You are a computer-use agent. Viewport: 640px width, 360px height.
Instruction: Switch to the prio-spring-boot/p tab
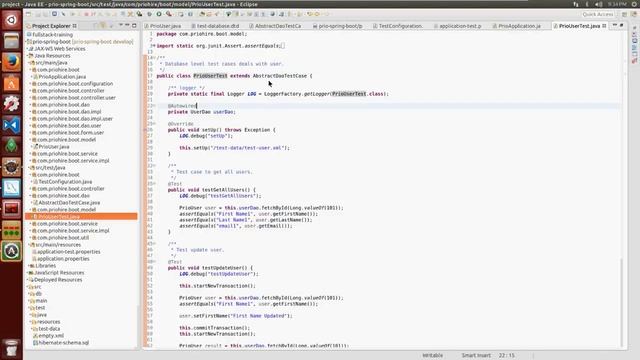338,26
